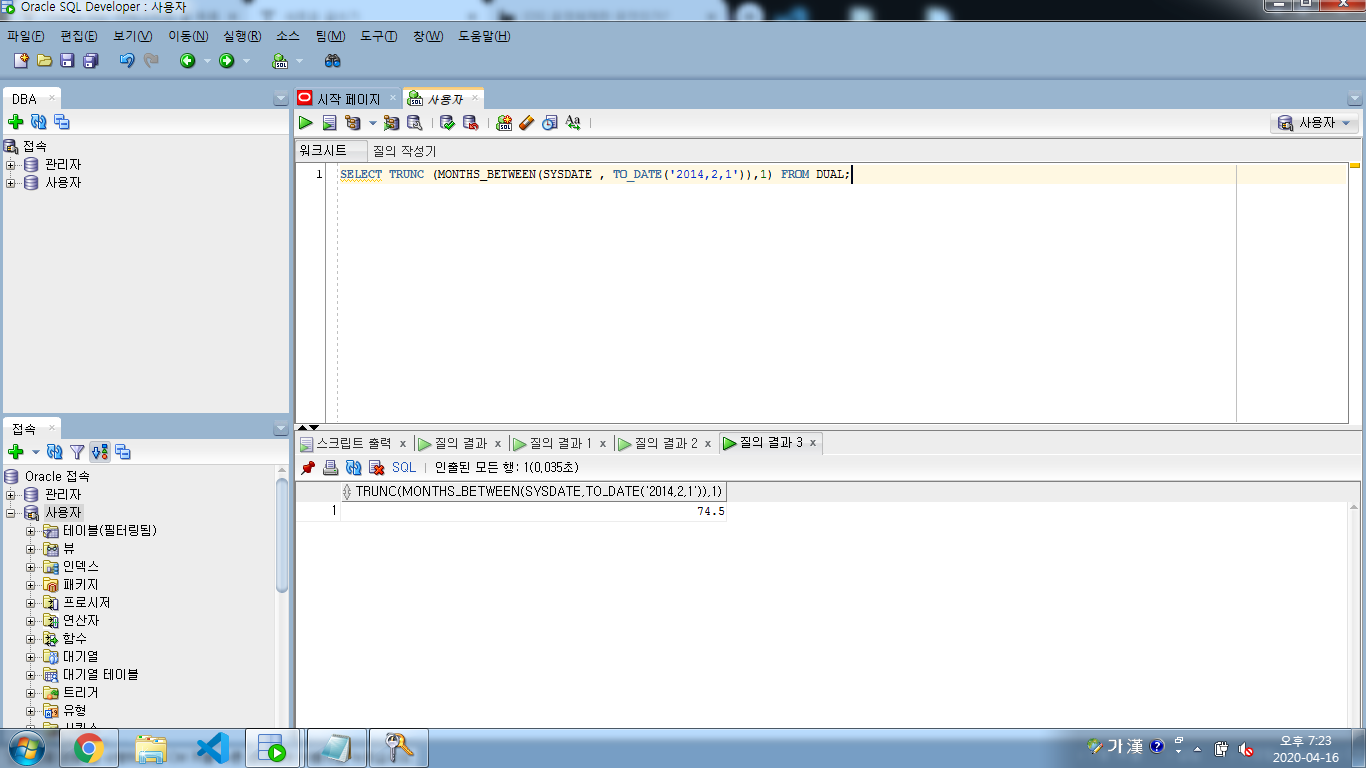Click the SQL link in result toolbar
This screenshot has width=1366, height=768.
(403, 467)
